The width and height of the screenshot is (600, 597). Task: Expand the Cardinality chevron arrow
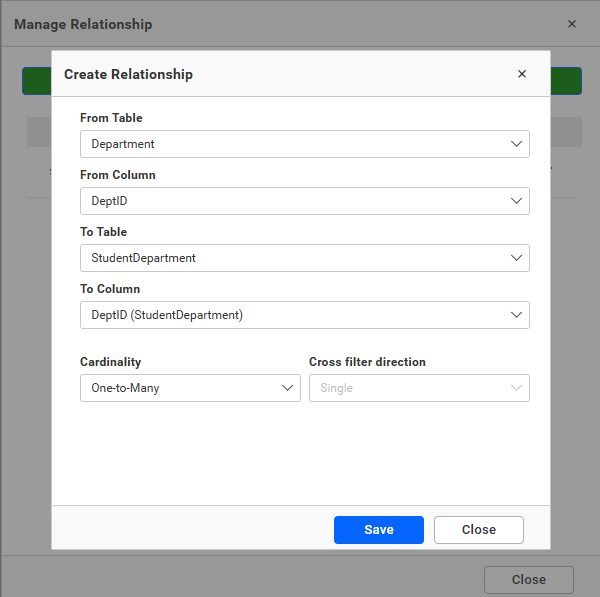tap(287, 388)
